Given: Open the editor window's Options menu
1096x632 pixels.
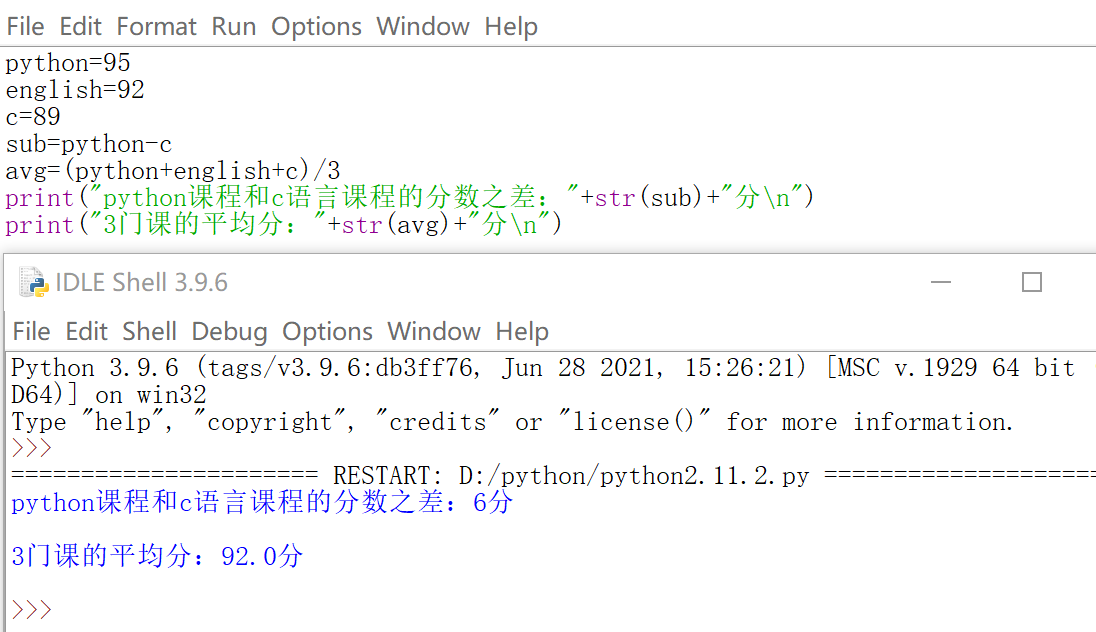Looking at the screenshot, I should click(316, 26).
